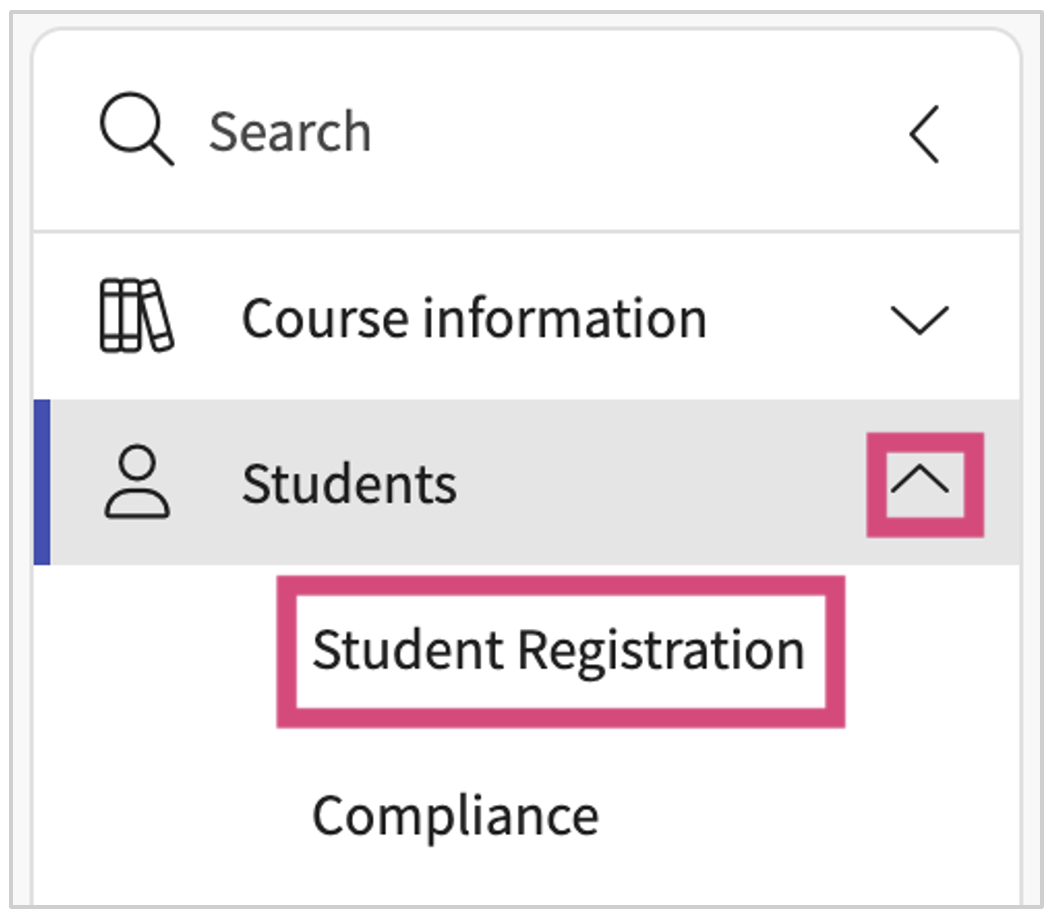Open the Compliance submenu item

coord(455,816)
